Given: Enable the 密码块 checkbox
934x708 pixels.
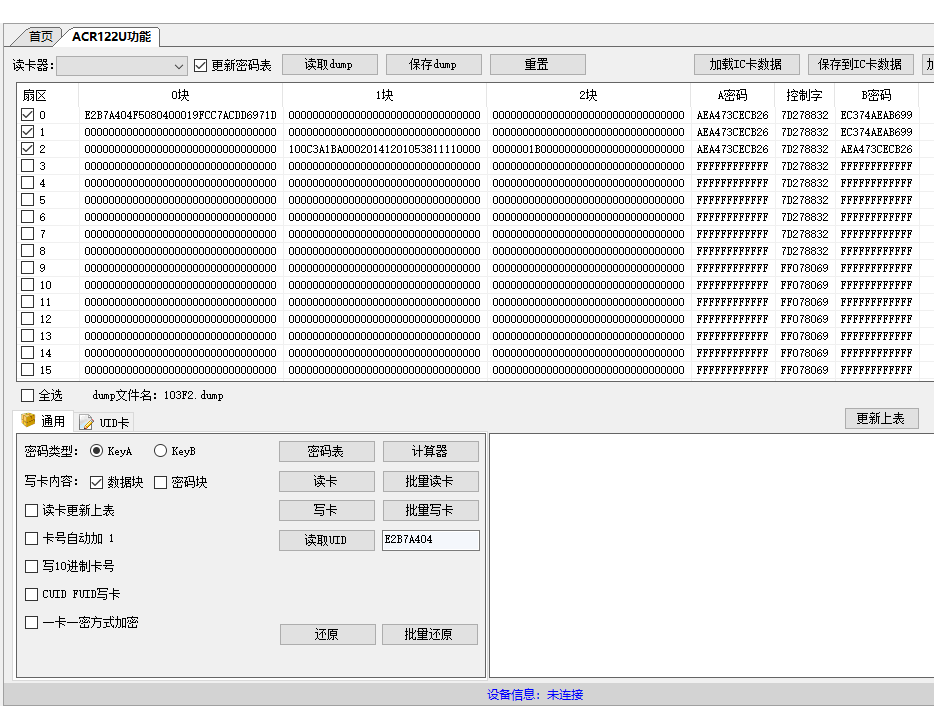Looking at the screenshot, I should click(x=161, y=482).
